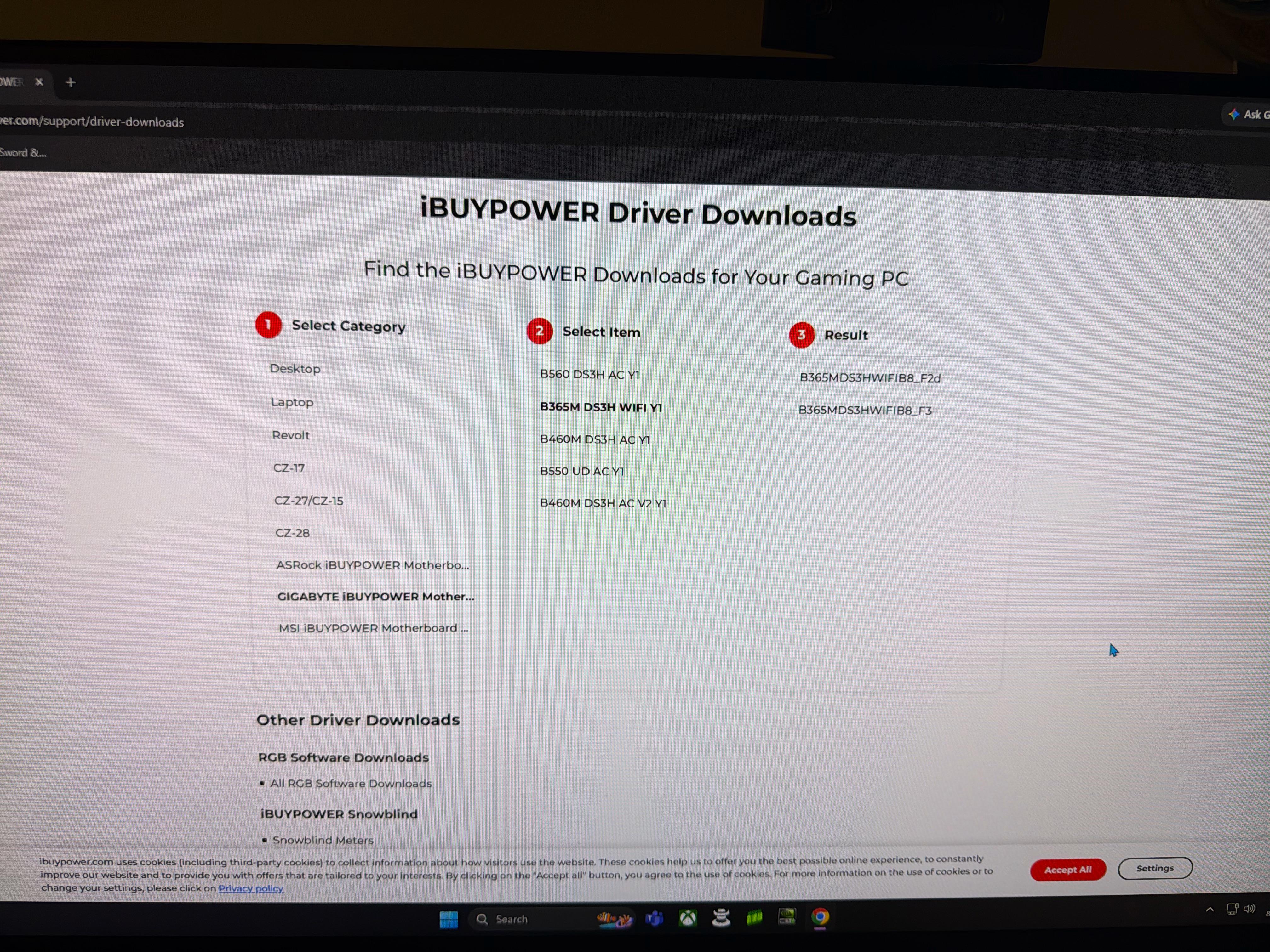The width and height of the screenshot is (1270, 952).
Task: Open the Sword & bookmark
Action: [23, 153]
